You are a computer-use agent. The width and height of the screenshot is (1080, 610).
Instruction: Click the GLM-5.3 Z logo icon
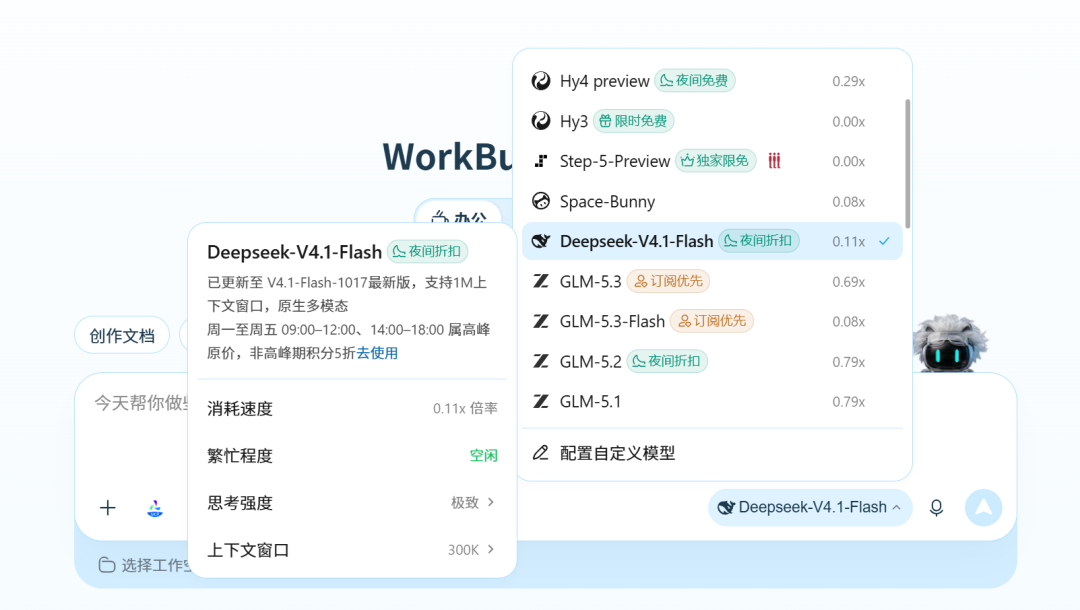click(541, 281)
